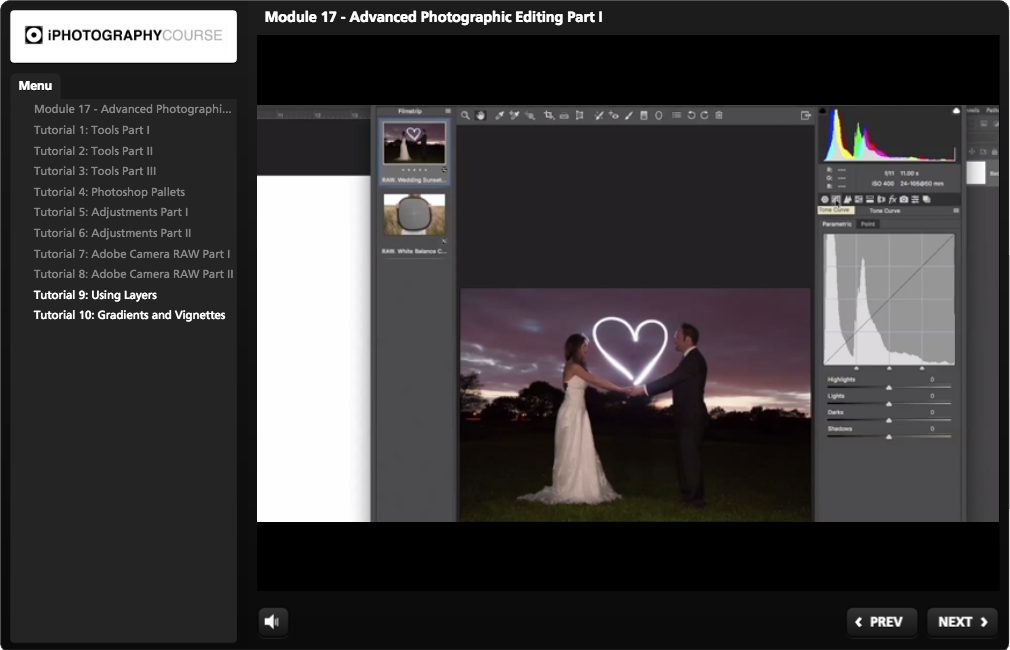Click the Highlights slider handle
1010x650 pixels.
[889, 388]
